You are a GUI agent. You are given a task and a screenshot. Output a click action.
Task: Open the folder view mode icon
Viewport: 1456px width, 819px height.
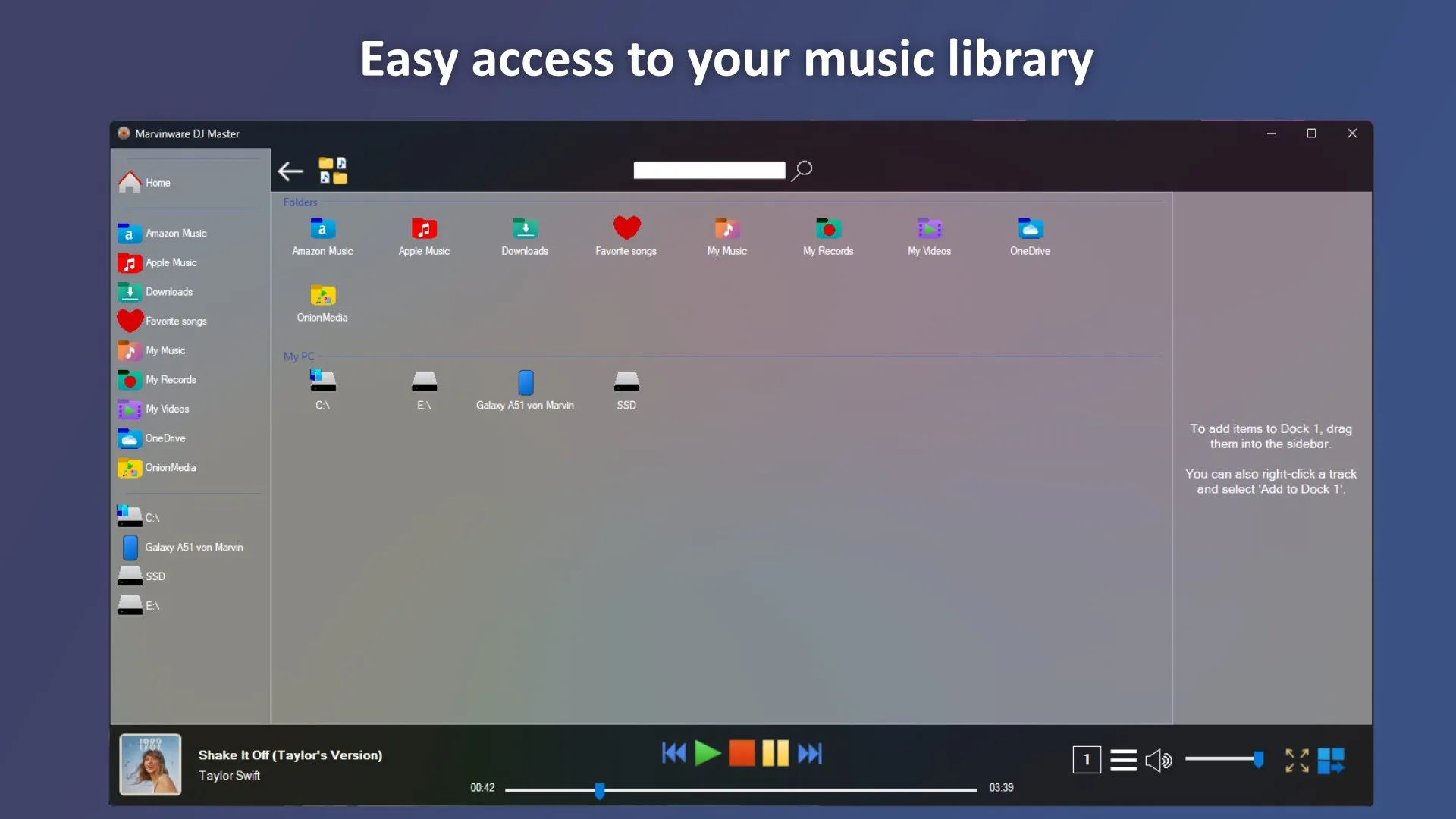coord(333,171)
